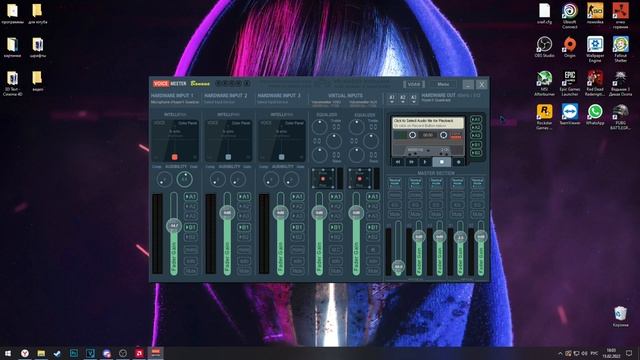Open Windows Start menu
Viewport: 640px width, 360px height.
coord(8,353)
